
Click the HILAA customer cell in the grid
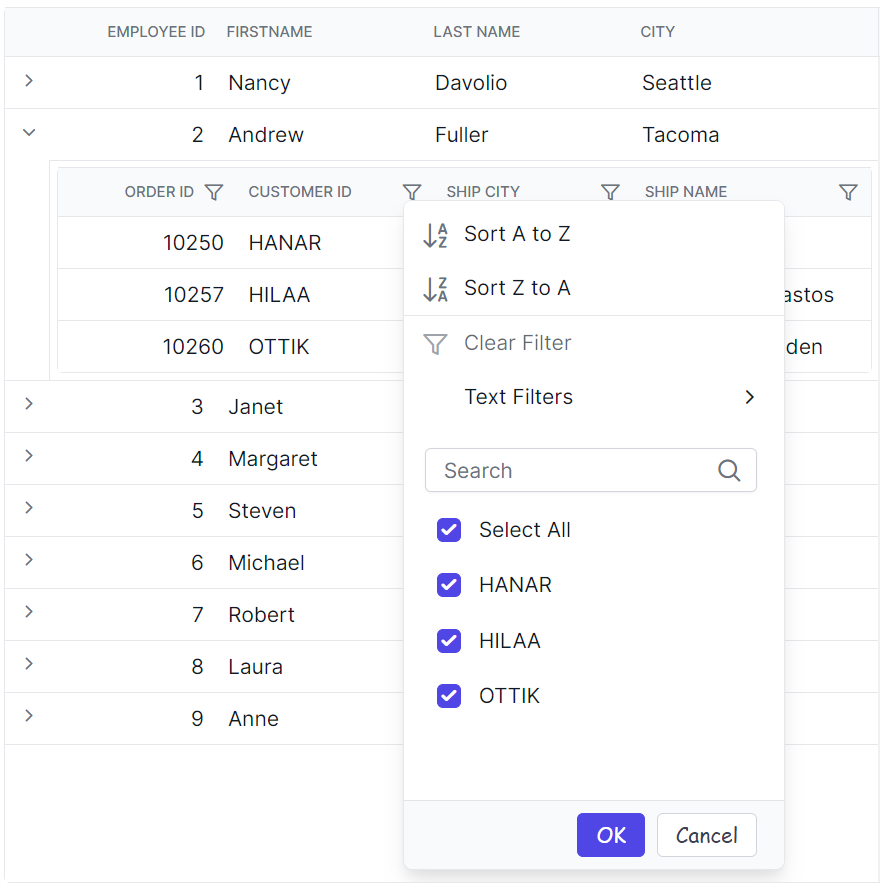[x=279, y=295]
